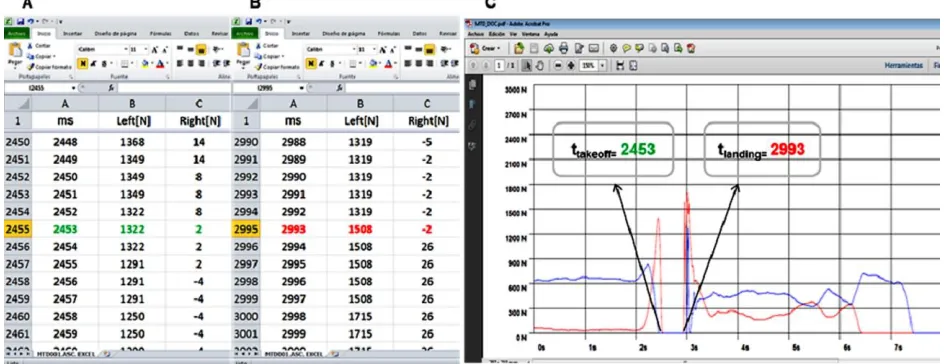Click the selection arrow tool in Acrobat
944x364 pixels.
(x=527, y=66)
